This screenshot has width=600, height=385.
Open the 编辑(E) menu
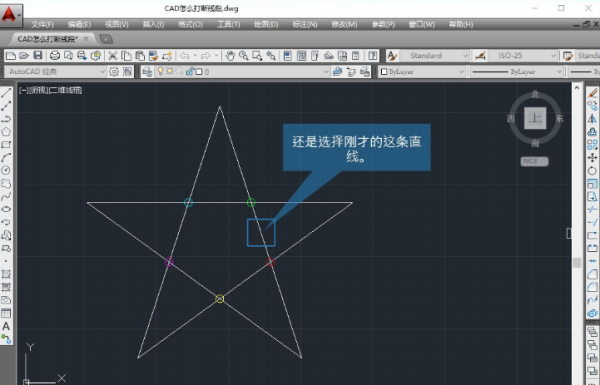click(x=79, y=24)
